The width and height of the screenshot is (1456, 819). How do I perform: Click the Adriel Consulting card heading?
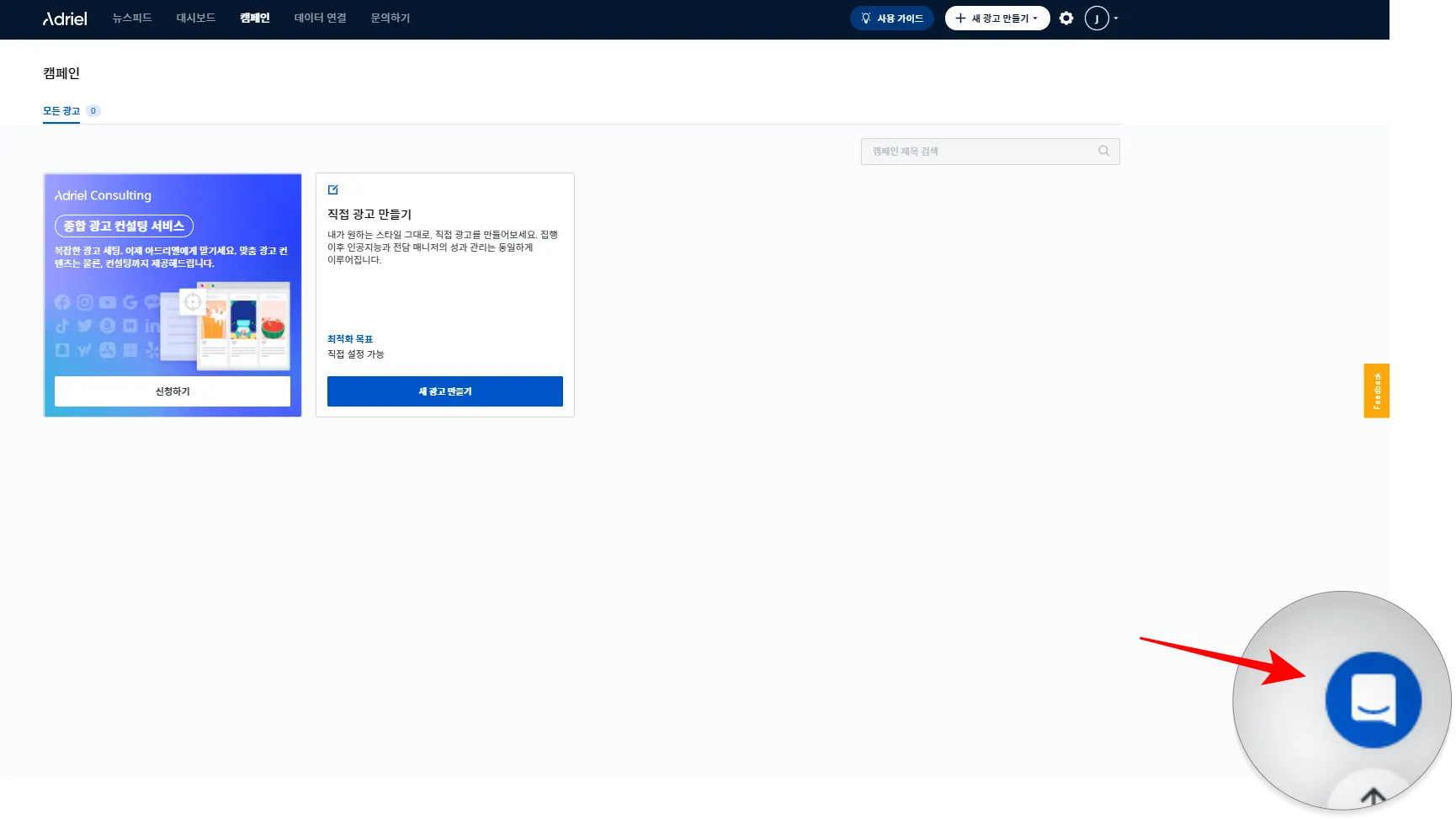[x=104, y=195]
